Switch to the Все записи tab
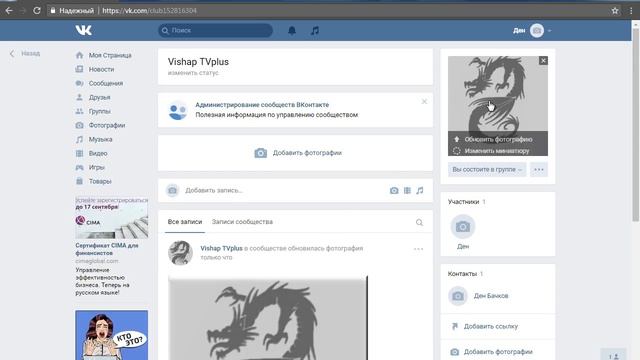This screenshot has width=640, height=360. 185,222
